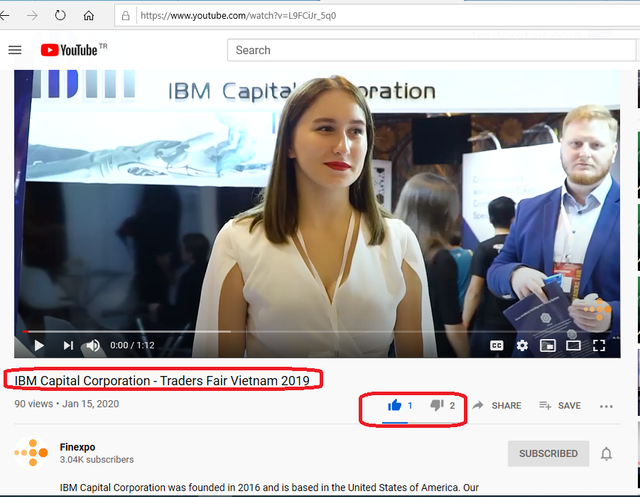Seek within the video progress bar

coord(317,332)
